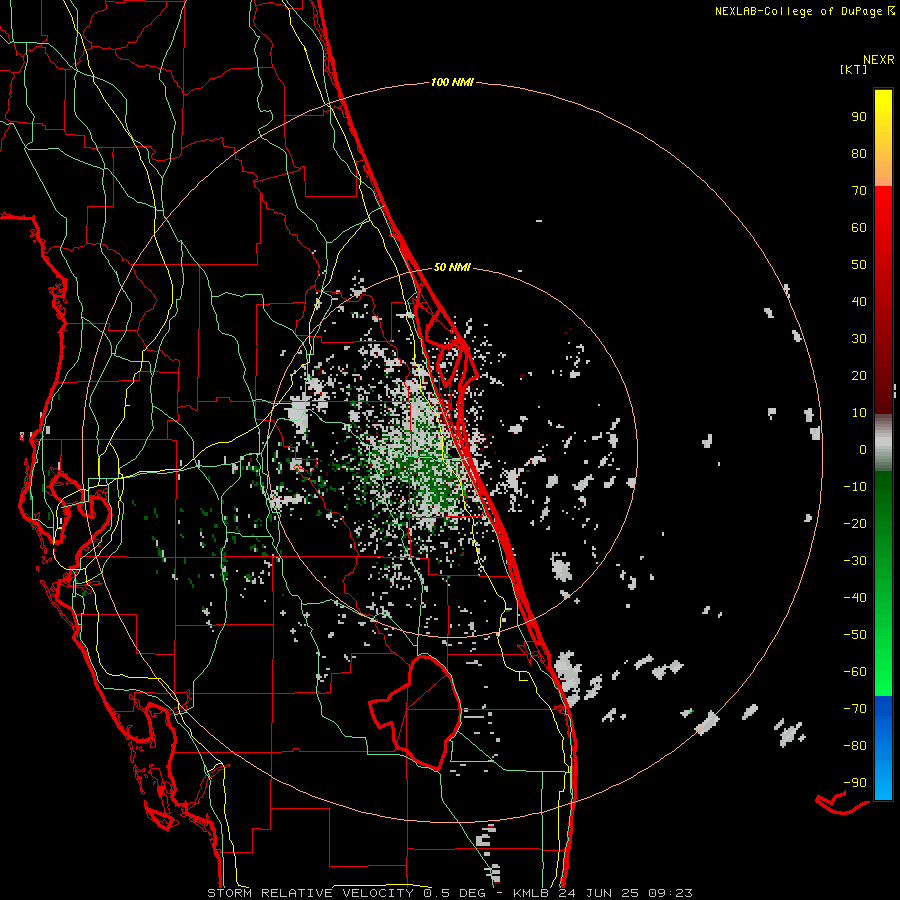Click the positive 30 scale value
Screen dimensions: 900x900
(859, 339)
